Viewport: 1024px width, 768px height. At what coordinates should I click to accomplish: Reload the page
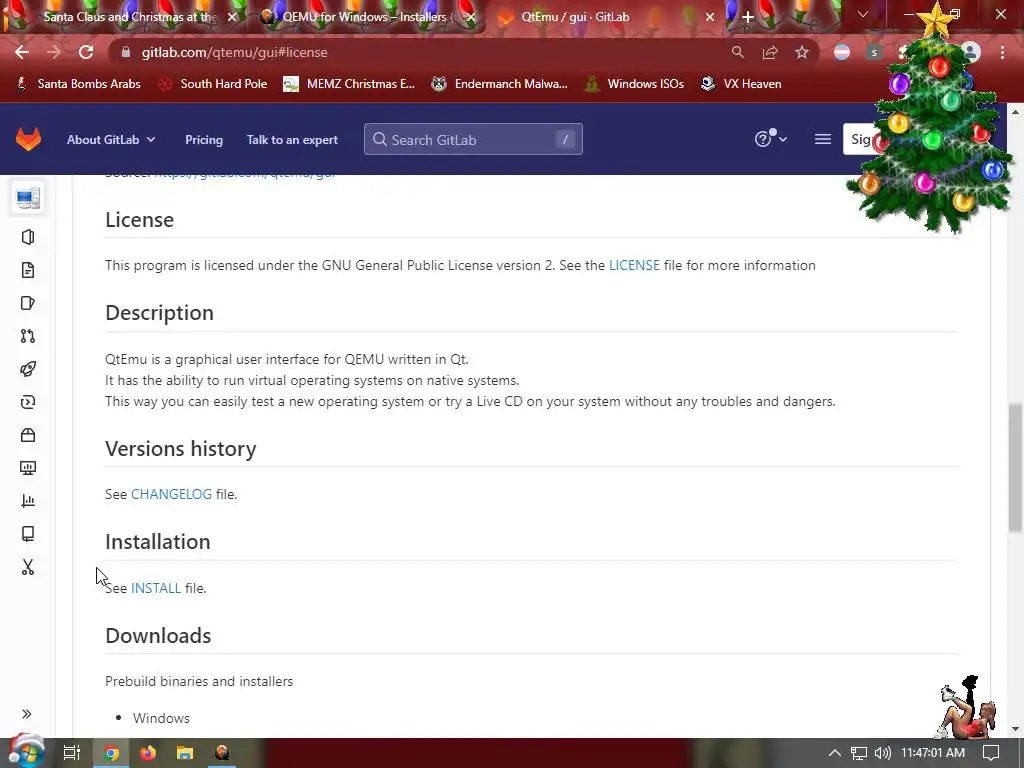click(x=86, y=52)
